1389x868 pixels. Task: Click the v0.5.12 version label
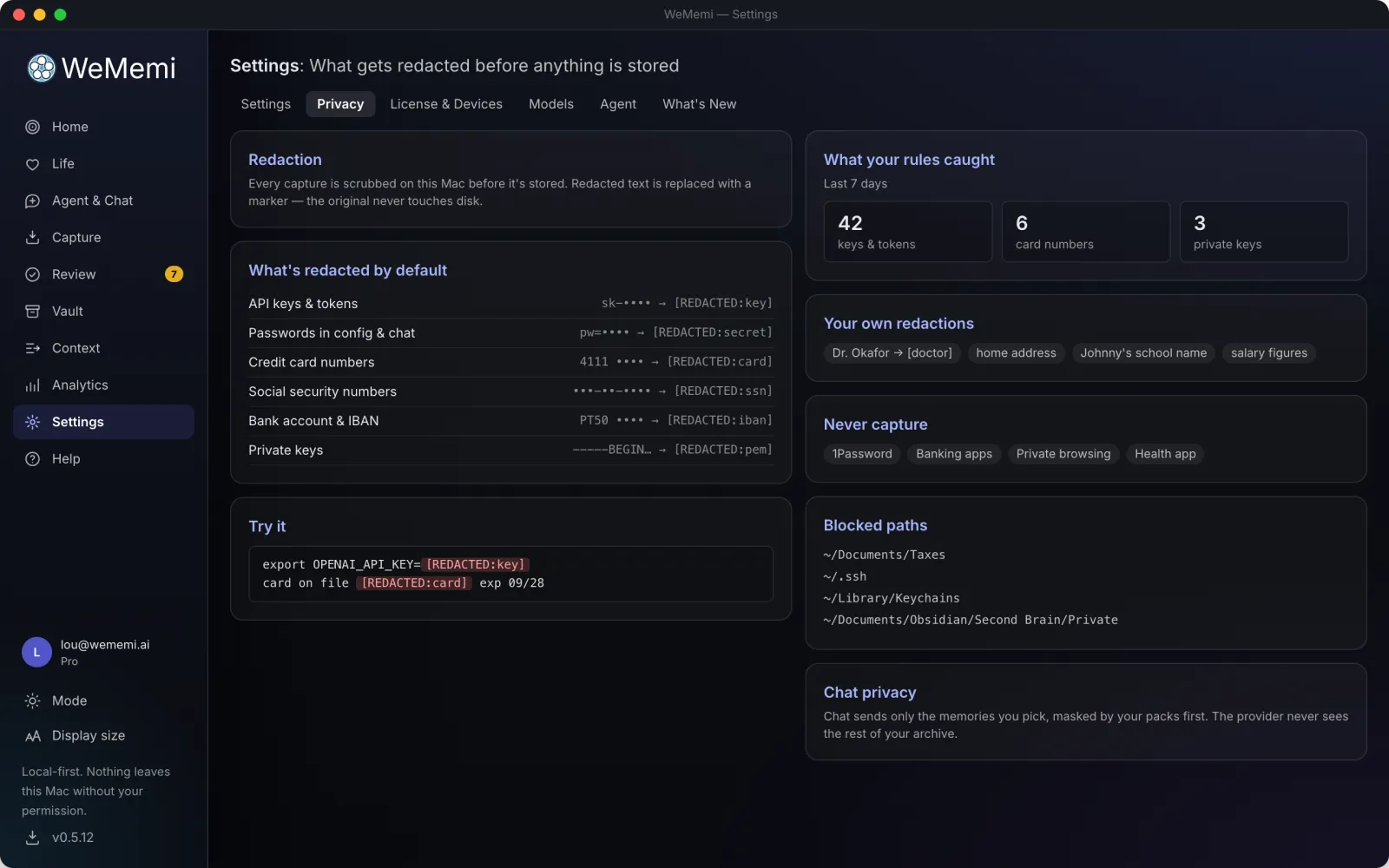pyautogui.click(x=73, y=838)
